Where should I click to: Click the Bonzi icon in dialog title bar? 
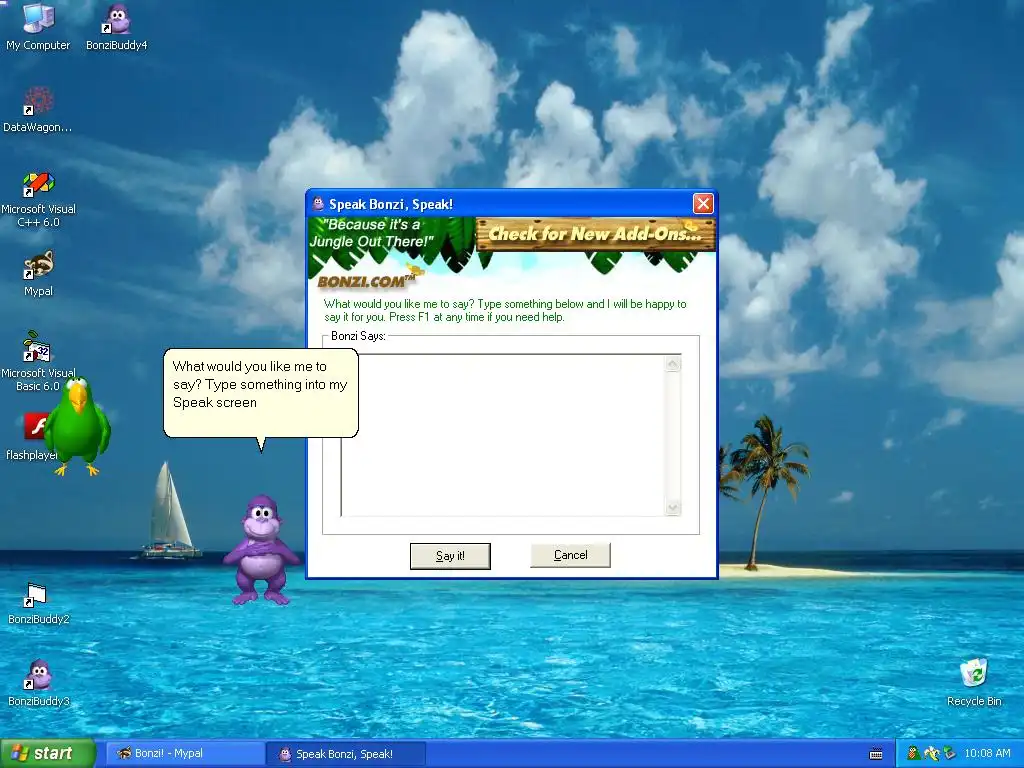[318, 204]
